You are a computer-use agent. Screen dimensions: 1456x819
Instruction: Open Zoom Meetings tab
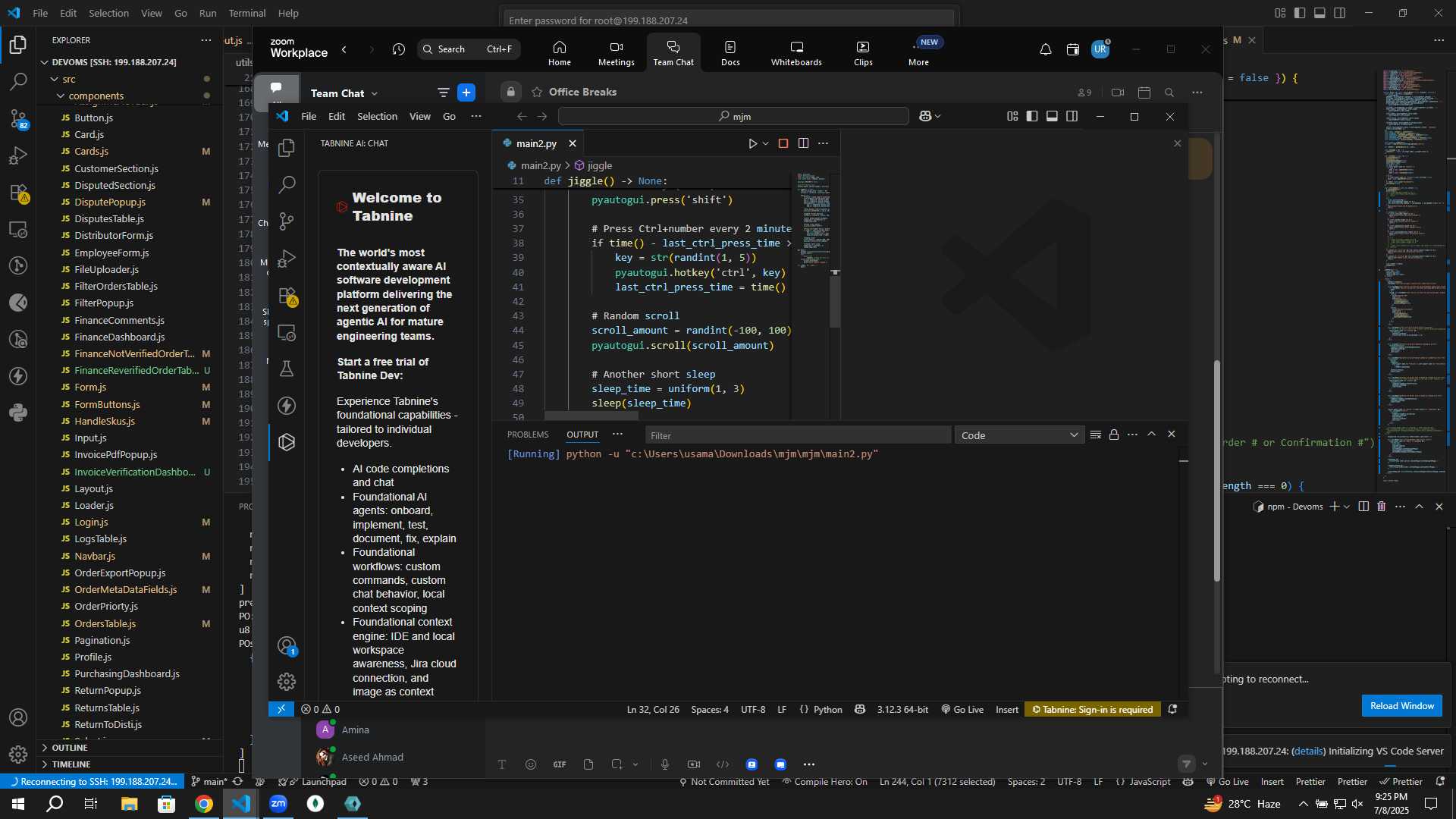[616, 53]
